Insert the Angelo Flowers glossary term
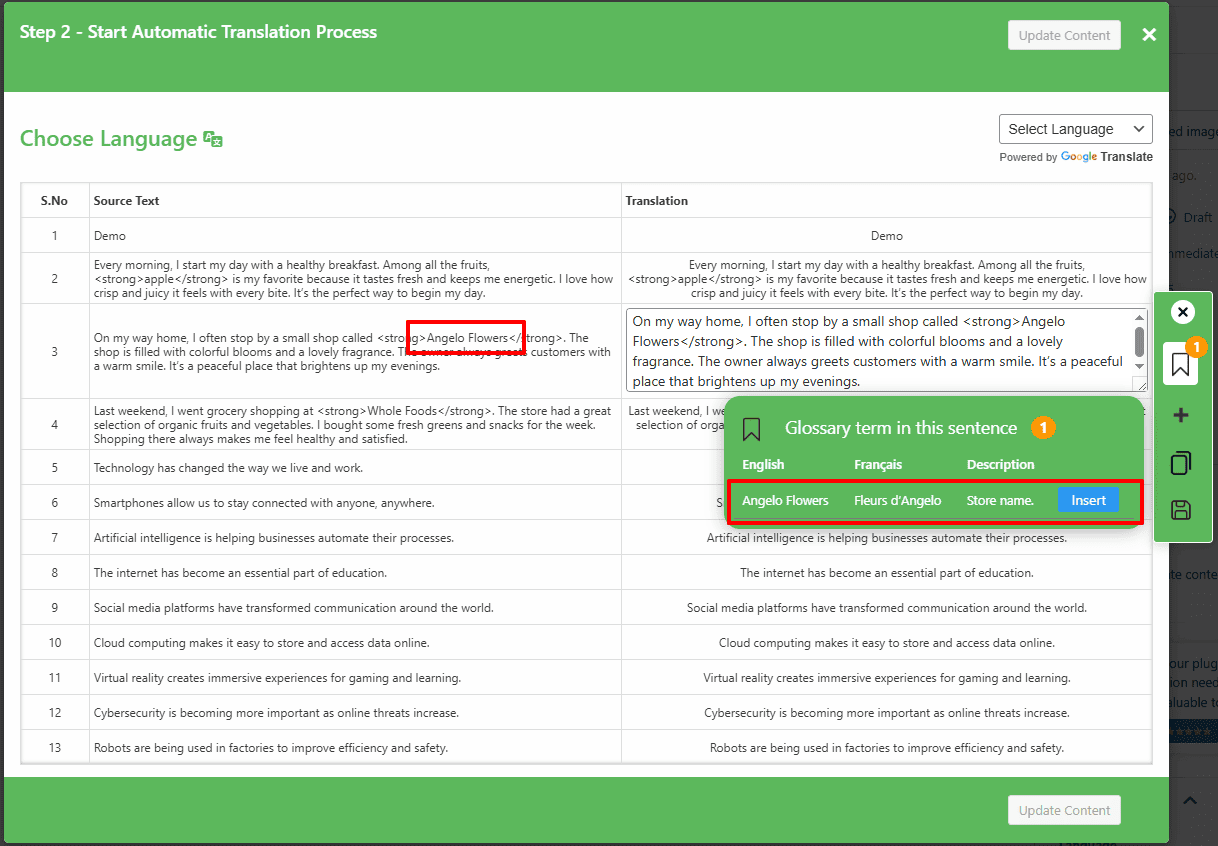 (x=1088, y=500)
